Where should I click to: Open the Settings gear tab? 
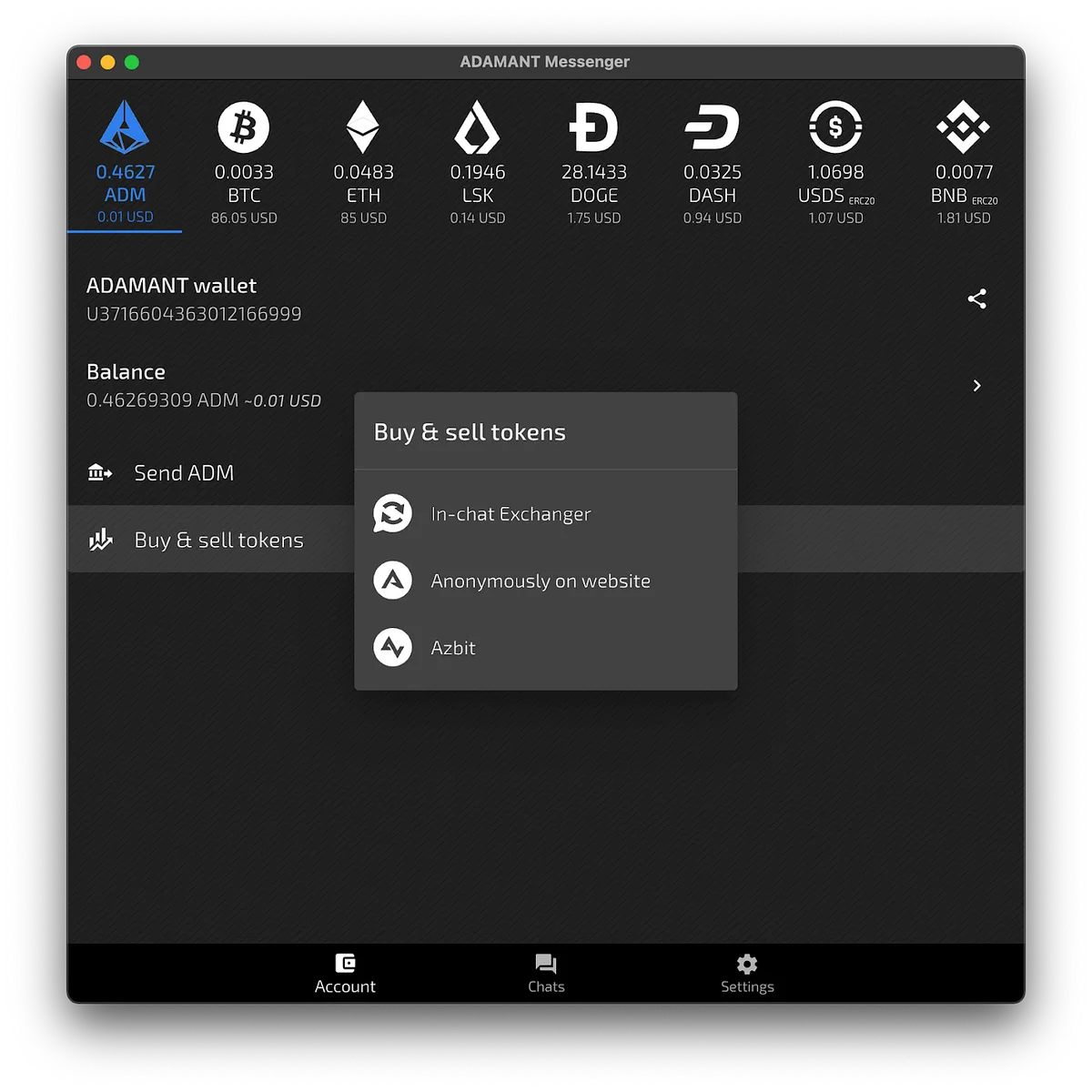pos(747,974)
